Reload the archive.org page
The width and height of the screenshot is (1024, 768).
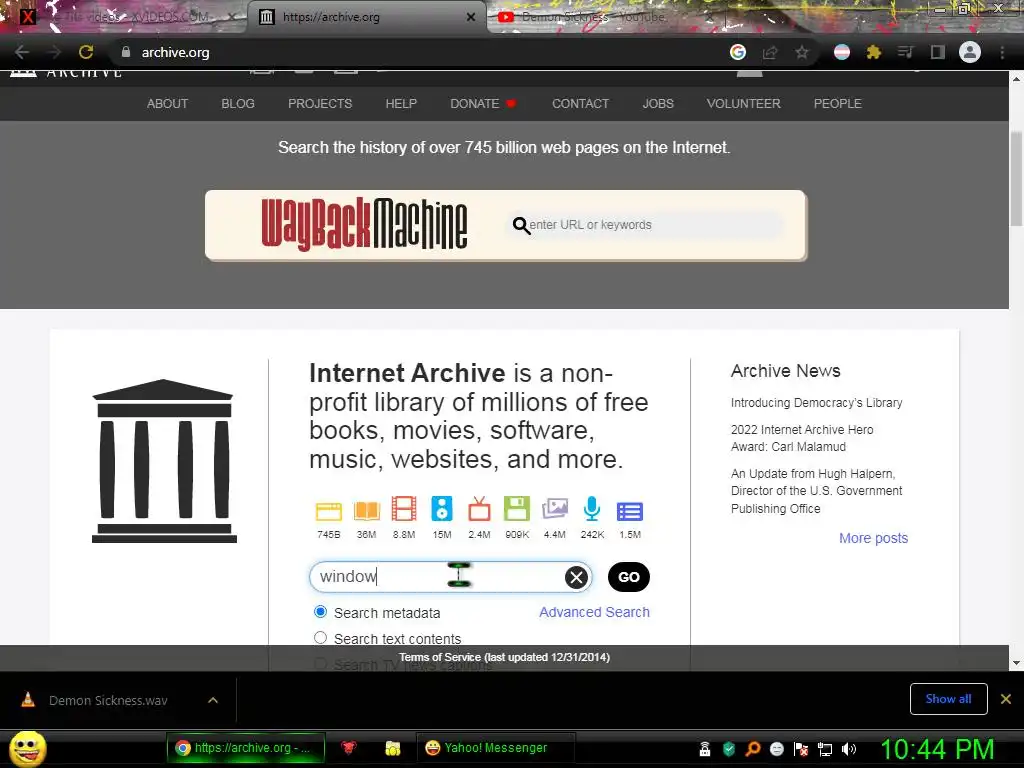coord(86,52)
